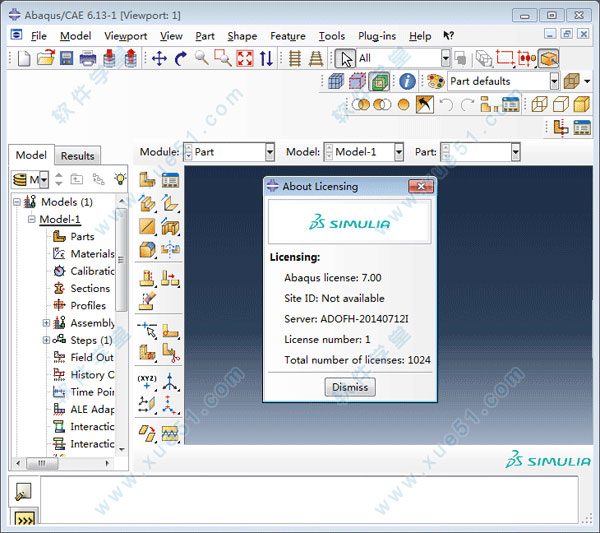This screenshot has height=533, width=600.
Task: Expand the Steps (1) tree node
Action: point(46,340)
